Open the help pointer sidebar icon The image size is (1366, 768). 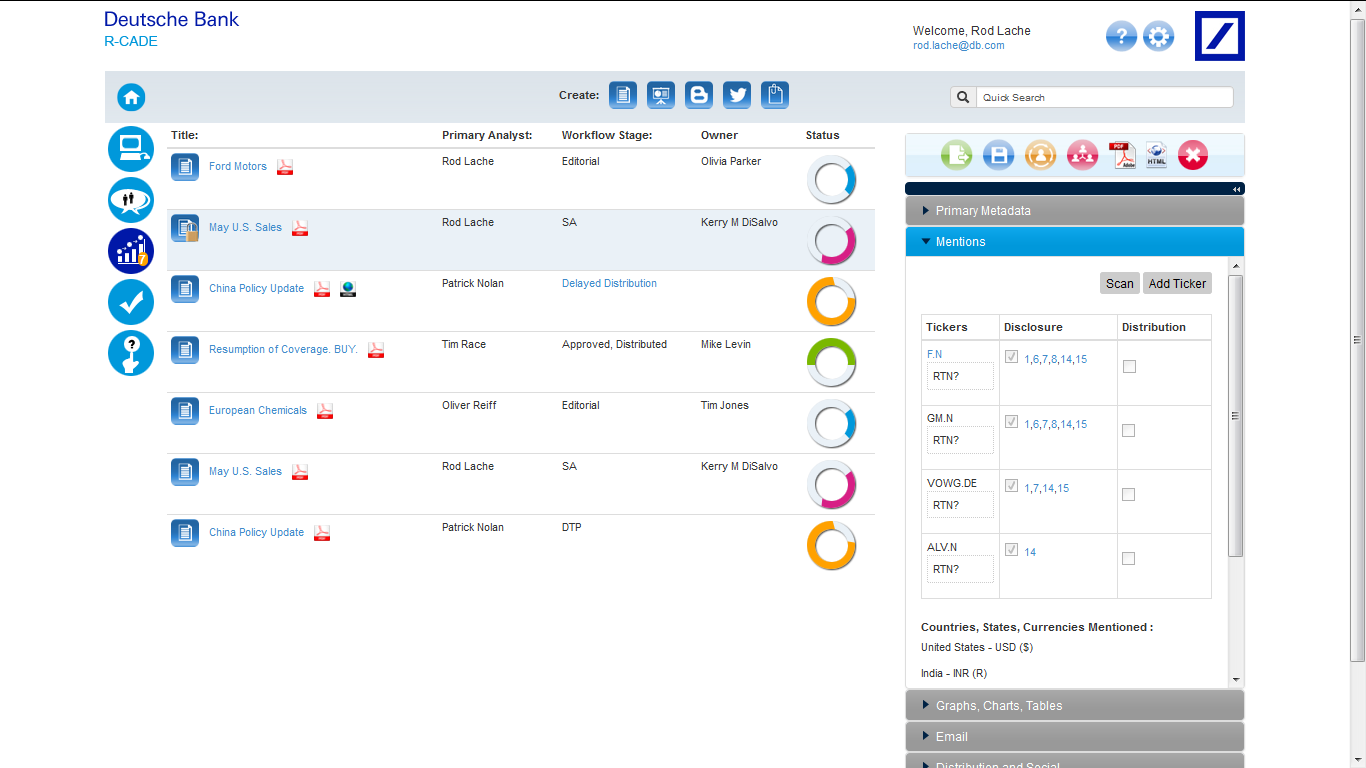coord(131,353)
